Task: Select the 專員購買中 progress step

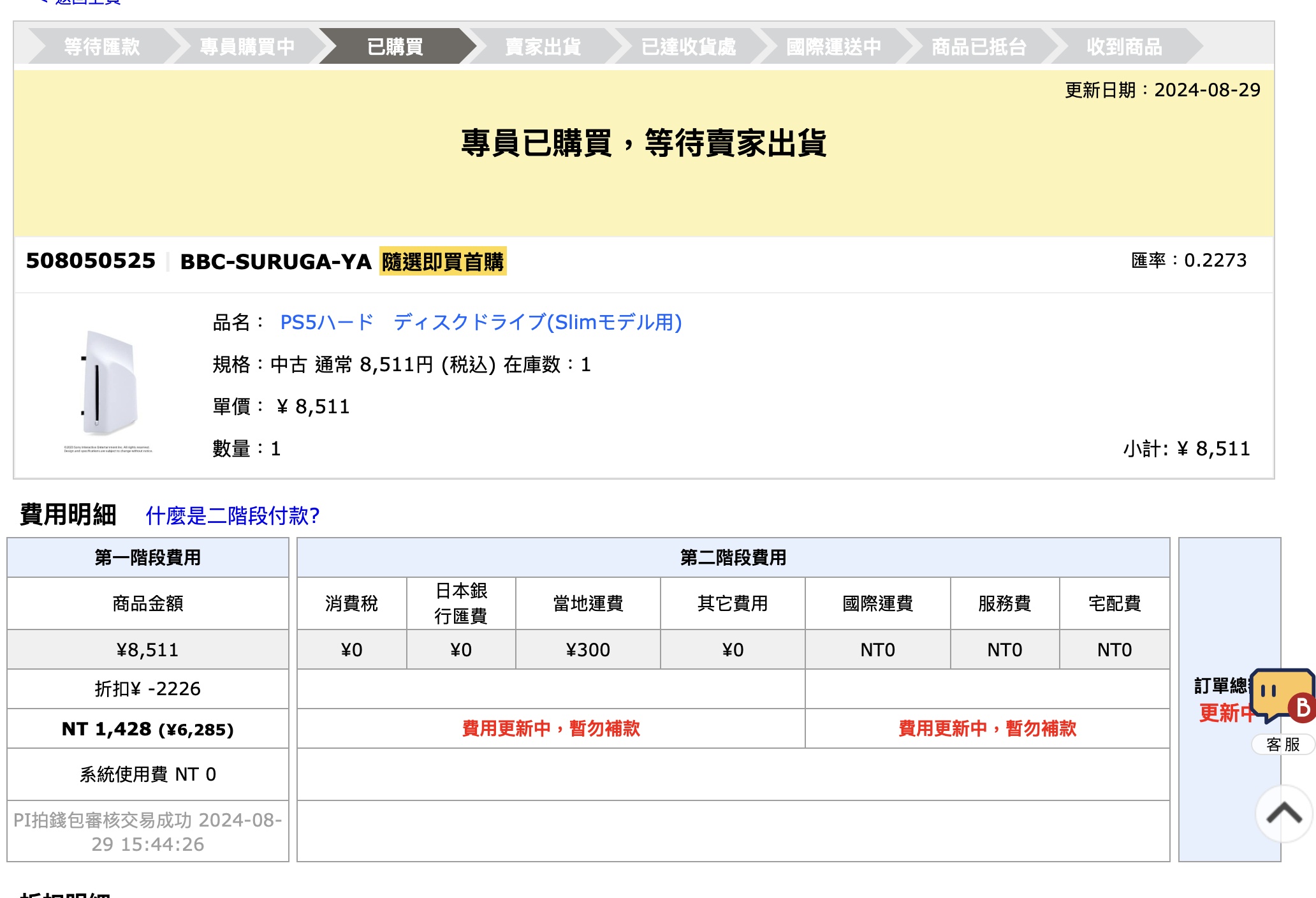Action: (x=247, y=47)
